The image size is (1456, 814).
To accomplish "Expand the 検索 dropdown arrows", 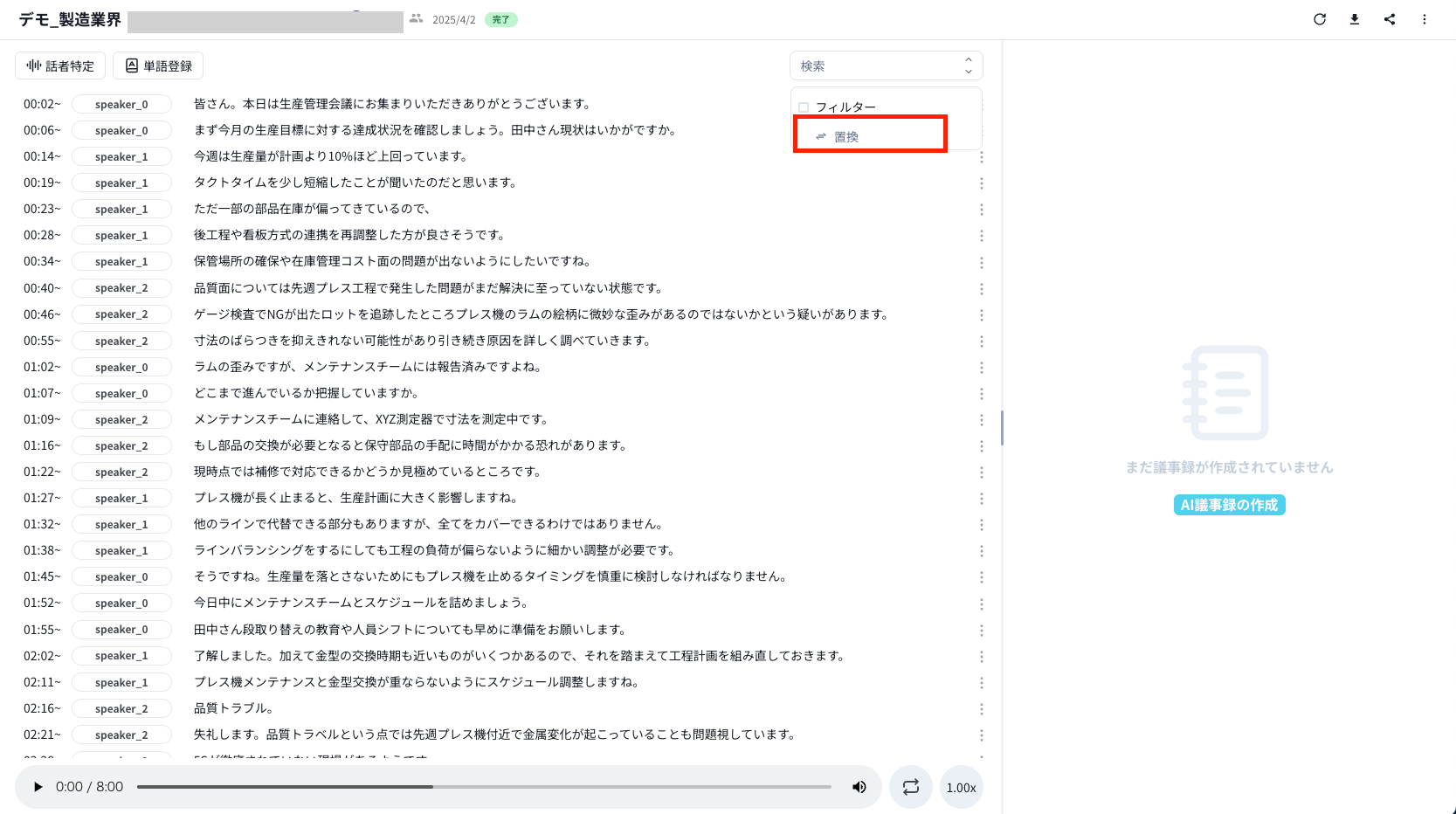I will [968, 66].
